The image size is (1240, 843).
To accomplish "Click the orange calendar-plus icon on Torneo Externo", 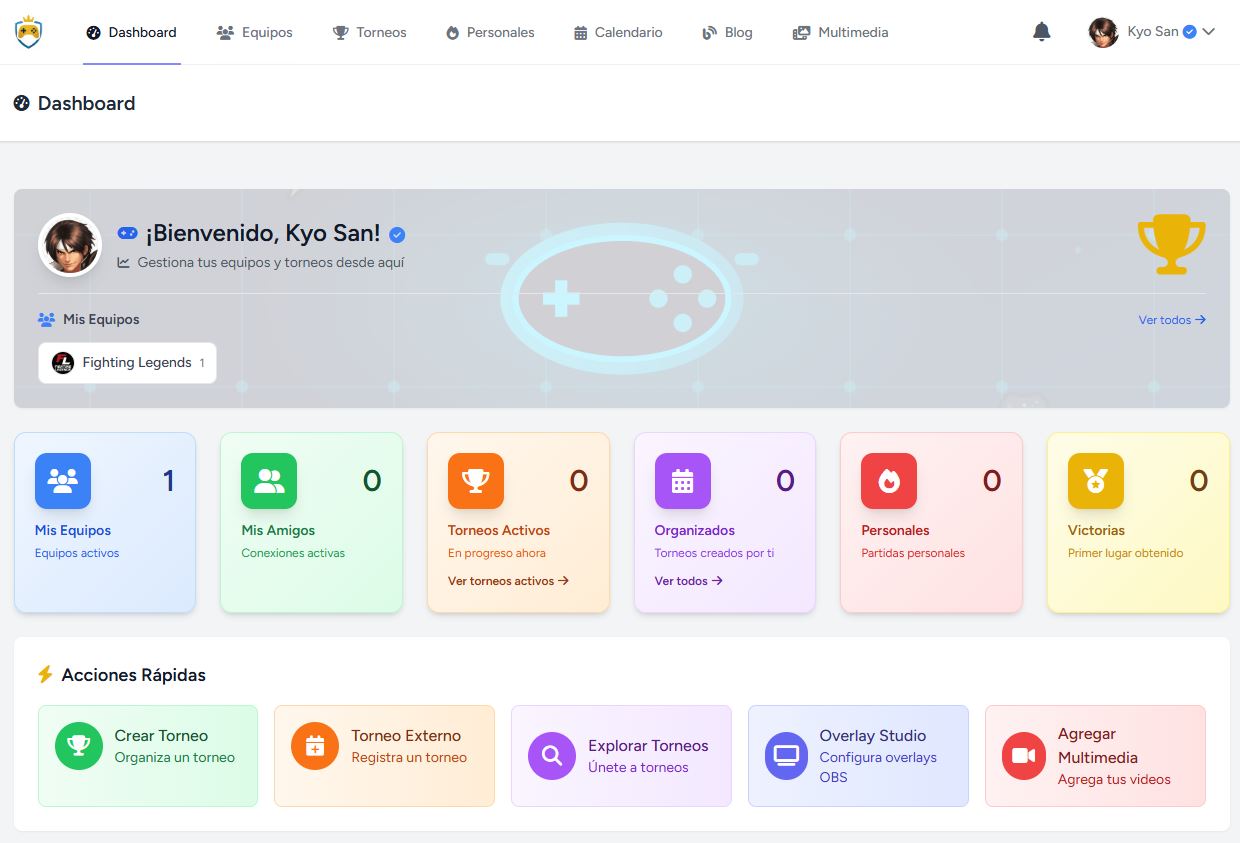I will (x=315, y=746).
